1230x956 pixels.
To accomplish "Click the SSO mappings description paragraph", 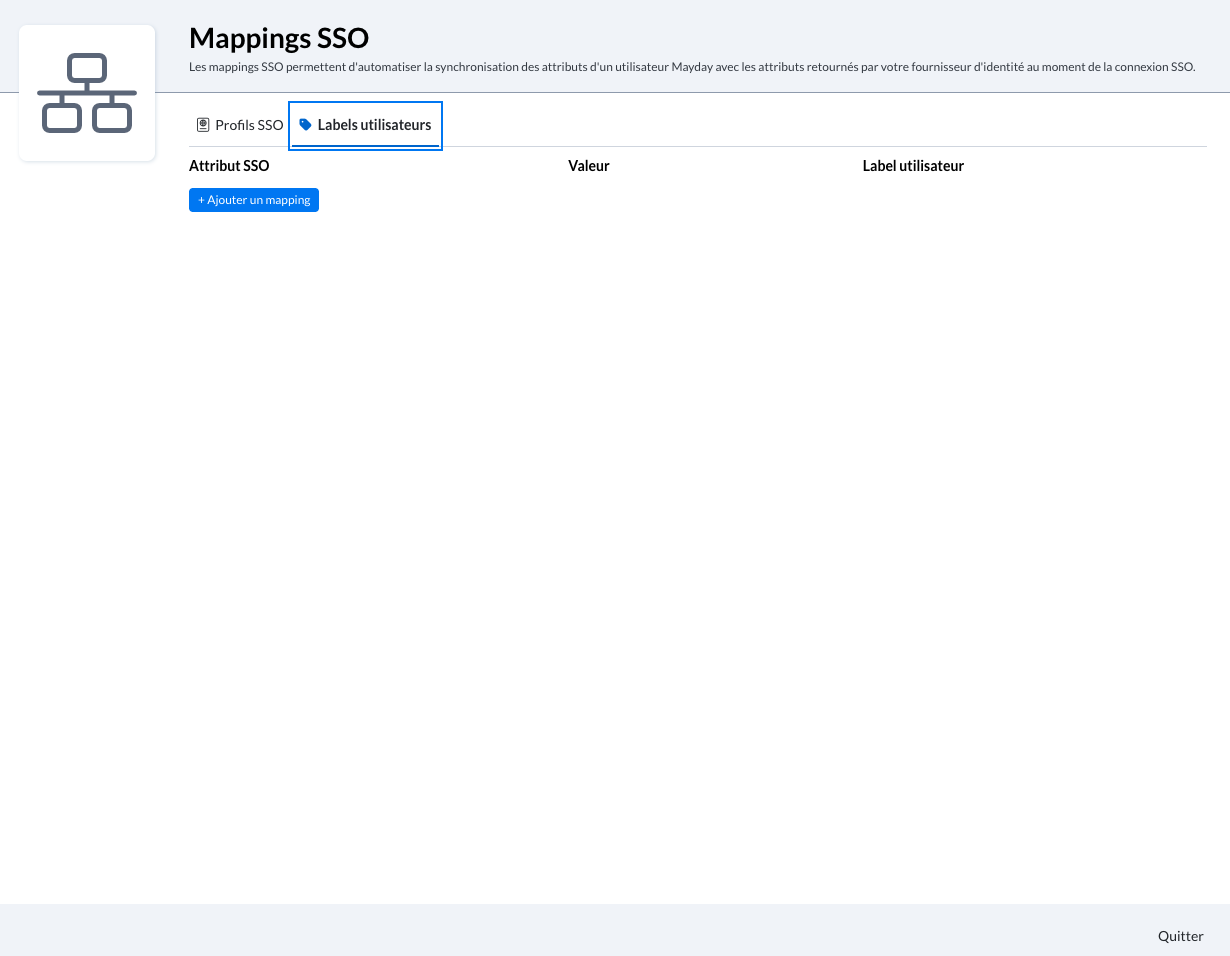I will [x=691, y=67].
